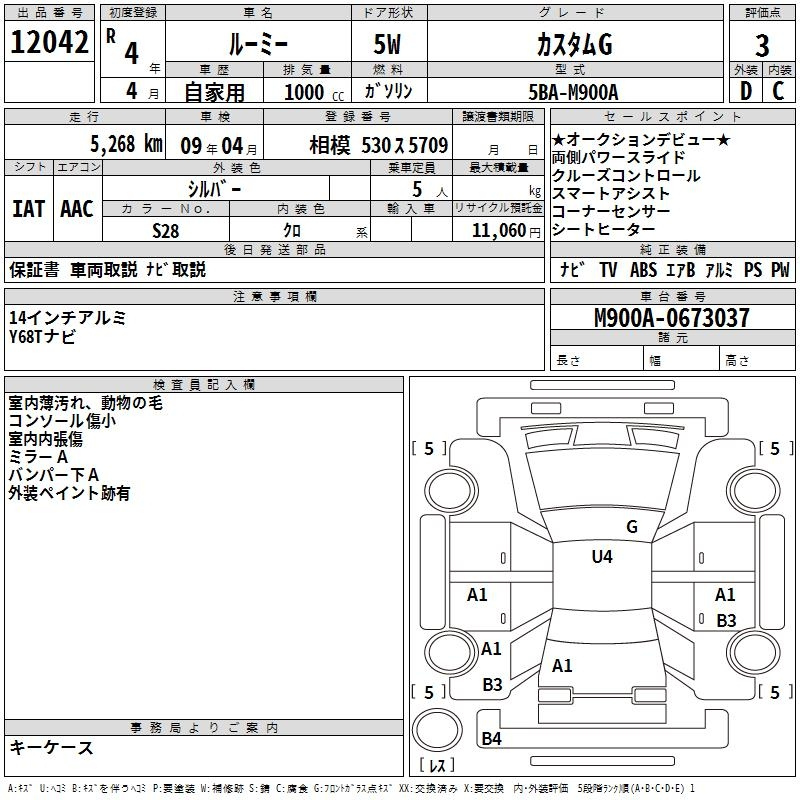Viewport: 800px width, 800px height.
Task: Select the exterior color シルバー
Action: point(215,189)
